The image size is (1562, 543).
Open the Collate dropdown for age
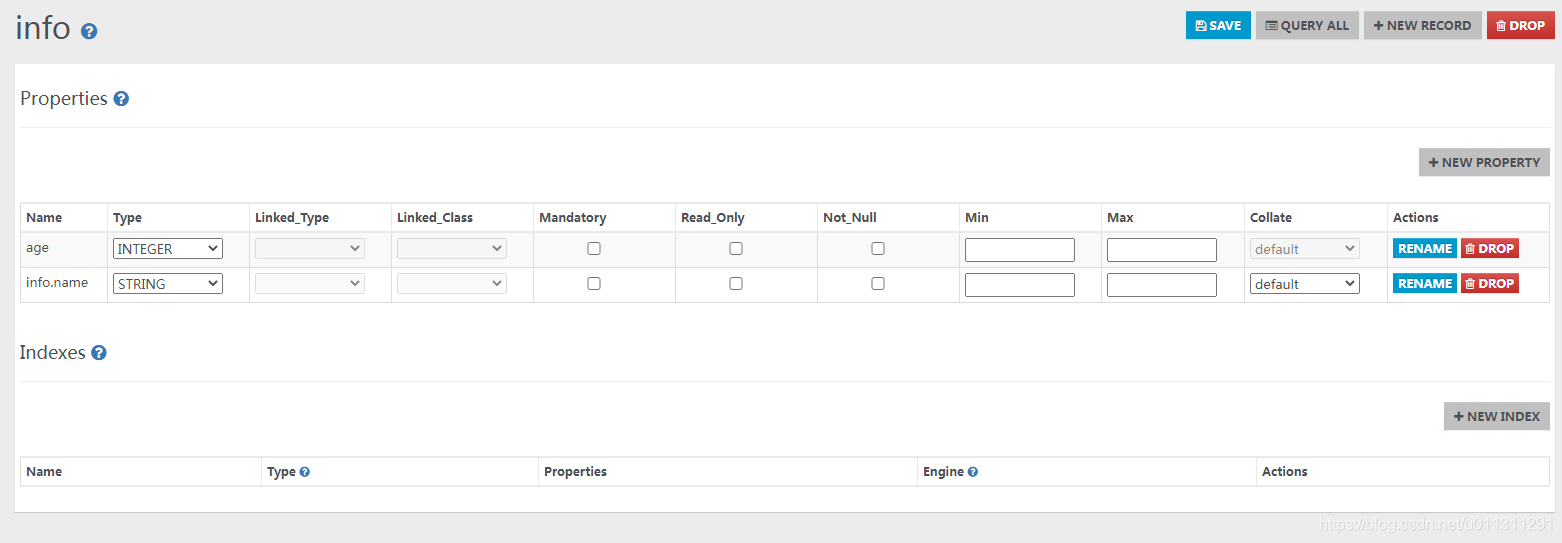(x=1305, y=249)
